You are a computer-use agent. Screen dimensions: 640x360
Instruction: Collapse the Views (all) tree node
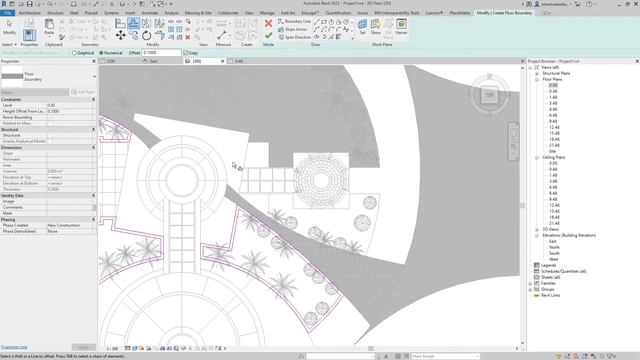(531, 67)
